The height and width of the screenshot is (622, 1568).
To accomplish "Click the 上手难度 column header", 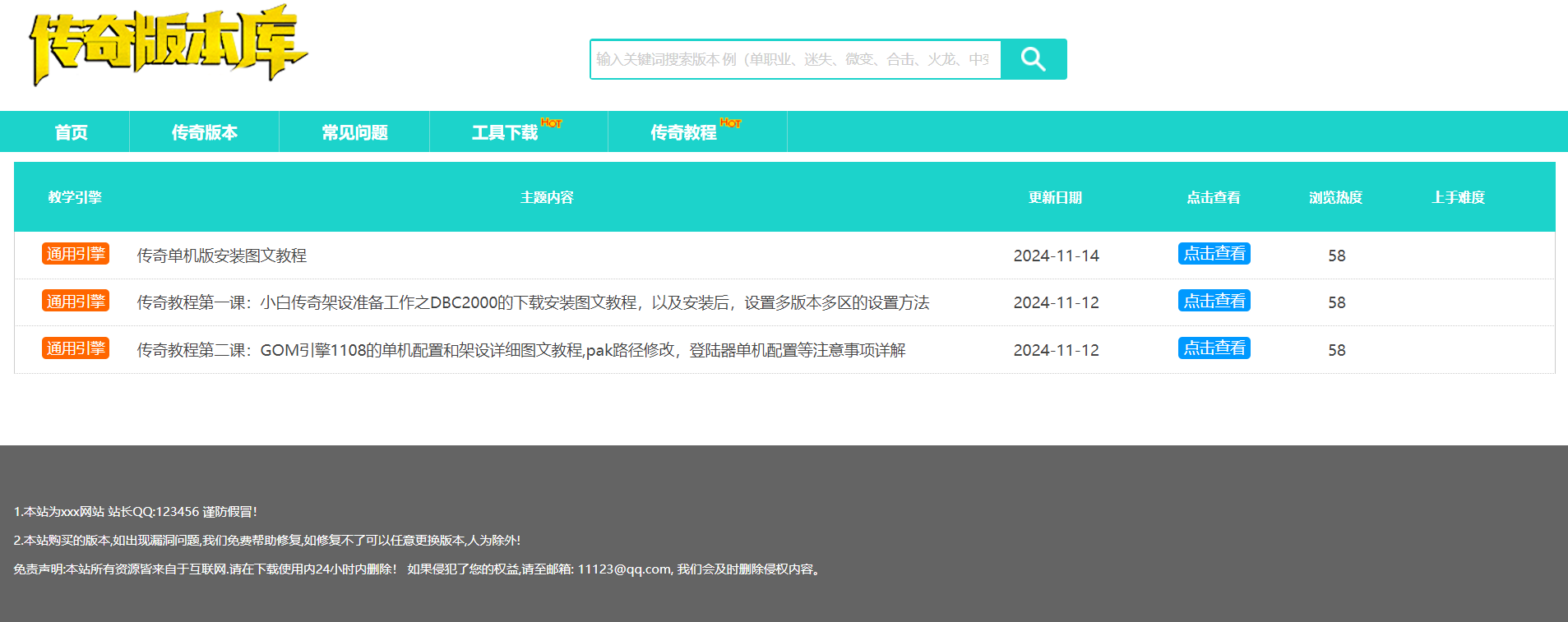I will click(1458, 197).
